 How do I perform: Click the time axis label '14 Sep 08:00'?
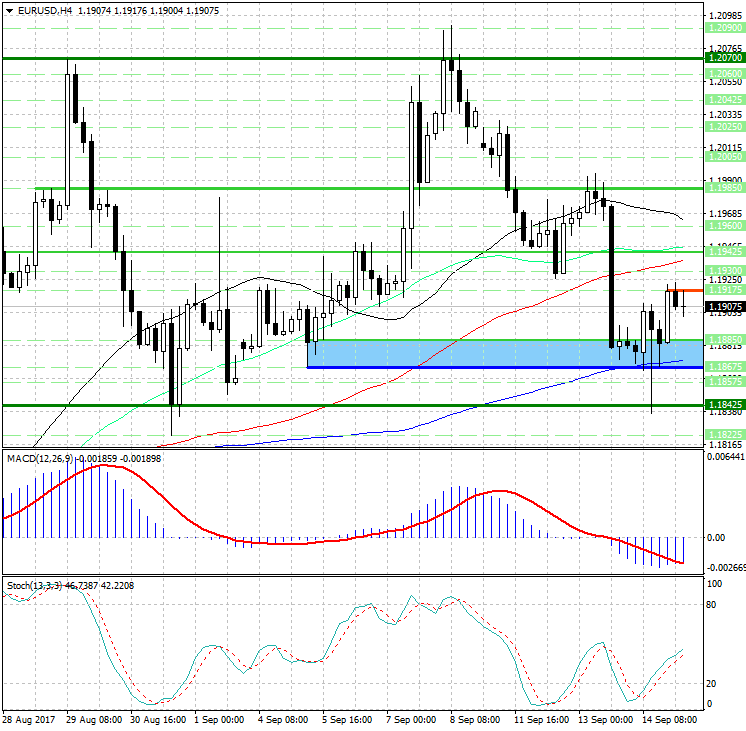tap(669, 720)
